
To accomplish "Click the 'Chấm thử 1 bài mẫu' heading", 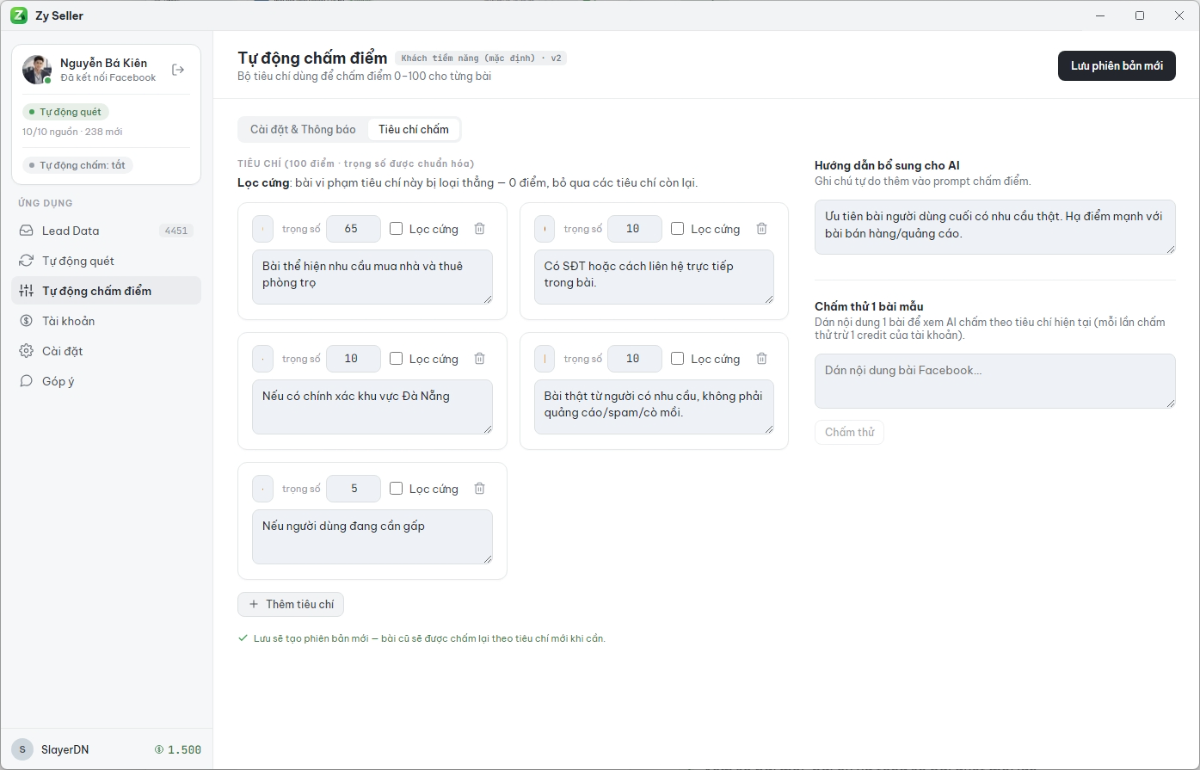I will click(x=869, y=306).
